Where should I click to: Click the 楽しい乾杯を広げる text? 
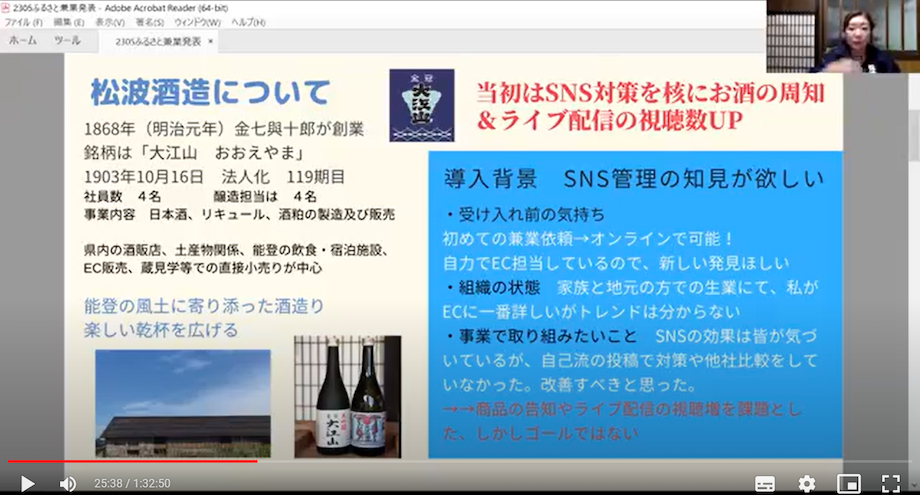tap(161, 330)
